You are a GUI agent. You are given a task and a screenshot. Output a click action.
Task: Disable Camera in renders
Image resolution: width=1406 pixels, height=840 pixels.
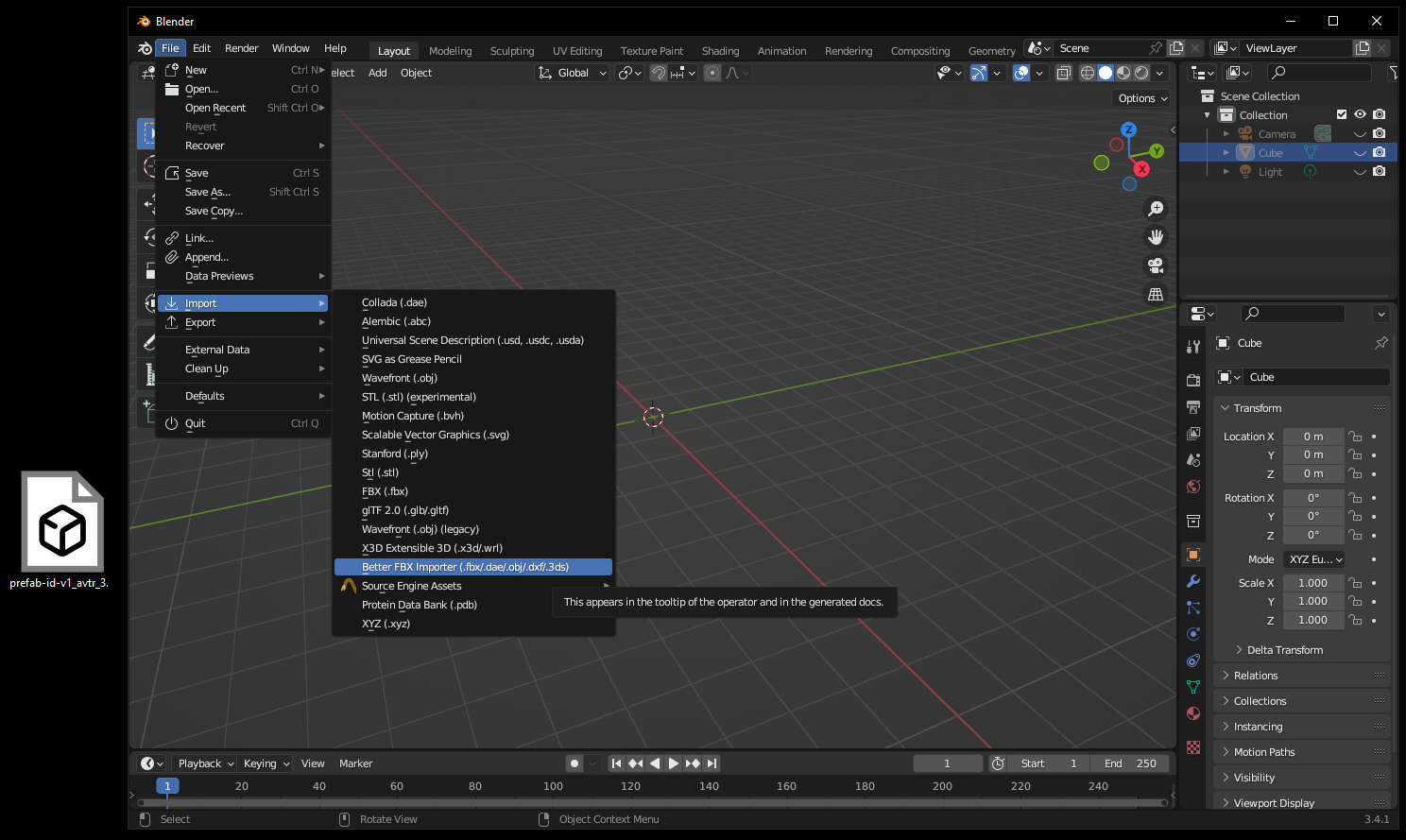(1380, 133)
